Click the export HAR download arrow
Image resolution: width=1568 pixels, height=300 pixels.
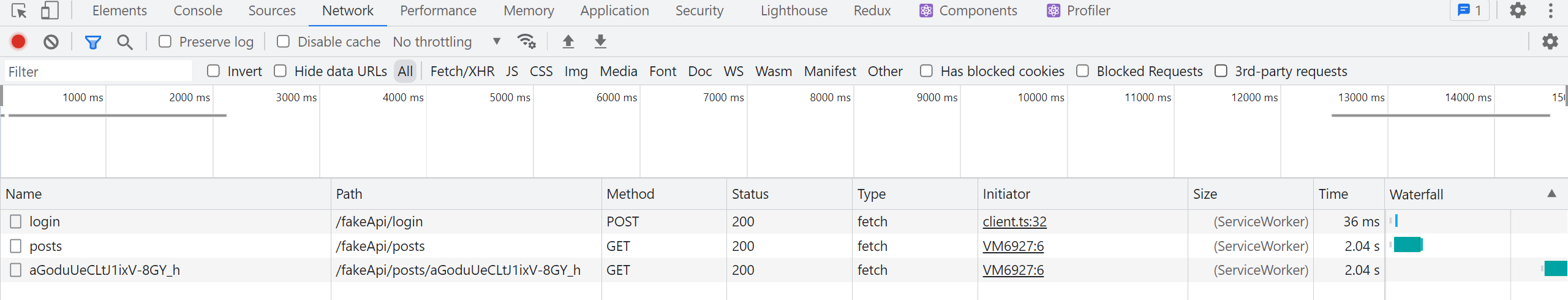[600, 42]
